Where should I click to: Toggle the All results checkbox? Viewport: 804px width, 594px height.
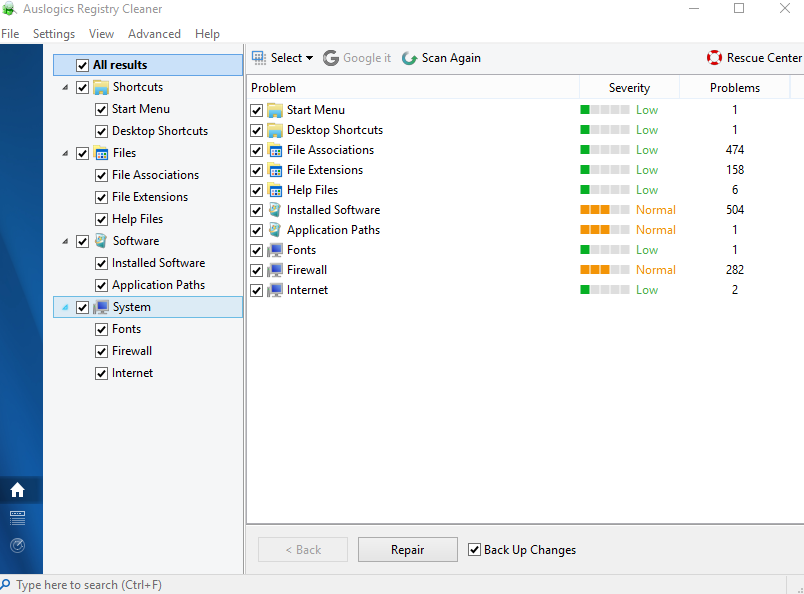pyautogui.click(x=83, y=65)
